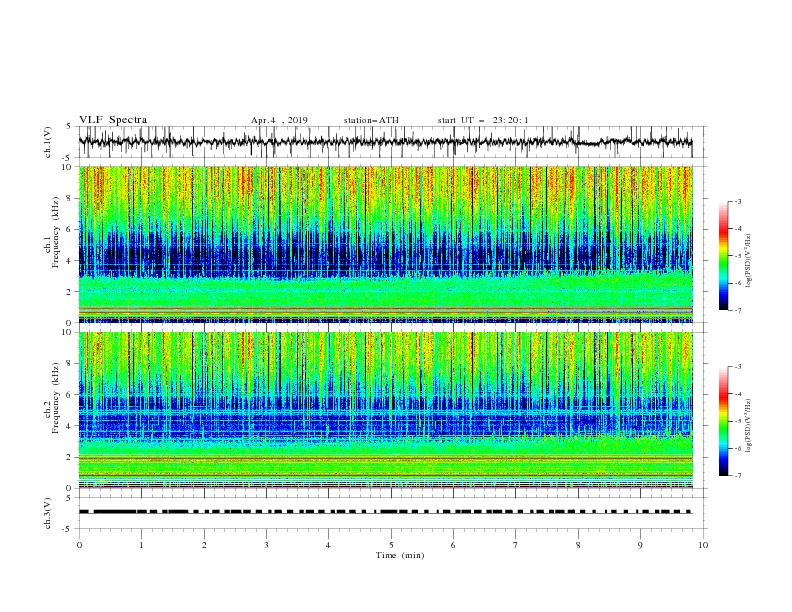
Task: Click the '-7' label on the lower color bar
Action: (x=737, y=476)
